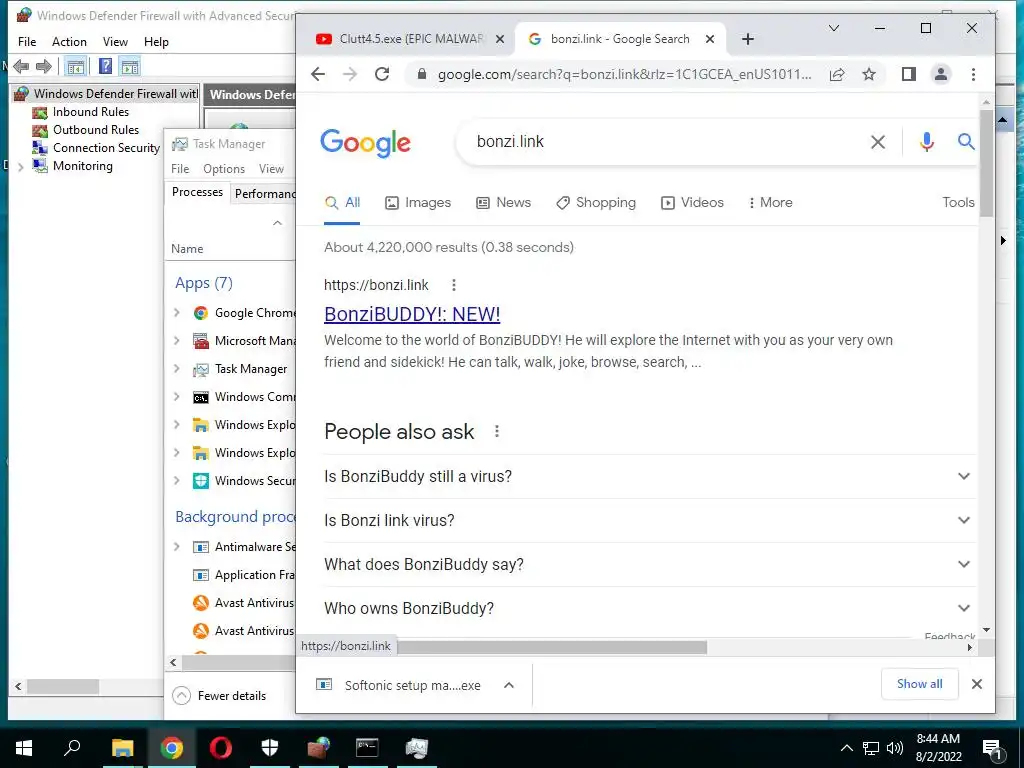
Task: Open Windows Start menu
Action: click(24, 748)
